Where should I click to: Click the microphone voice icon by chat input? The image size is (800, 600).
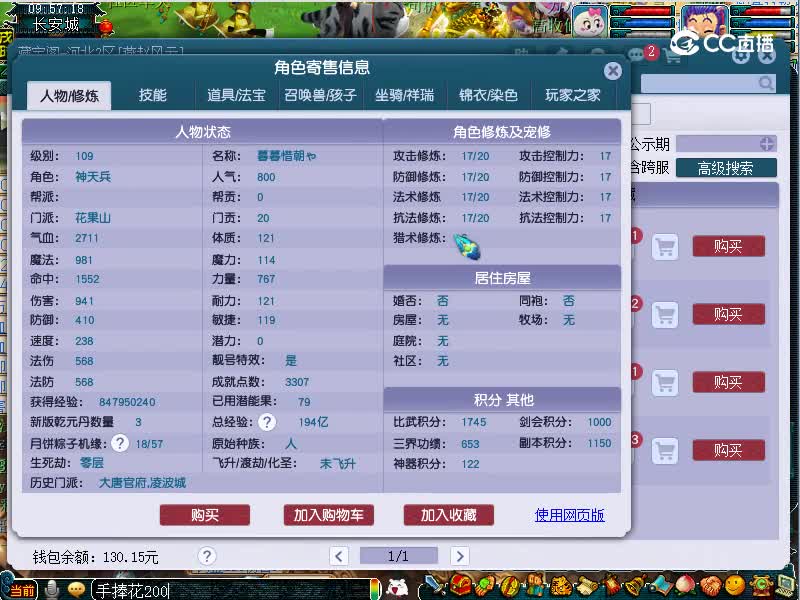click(52, 589)
